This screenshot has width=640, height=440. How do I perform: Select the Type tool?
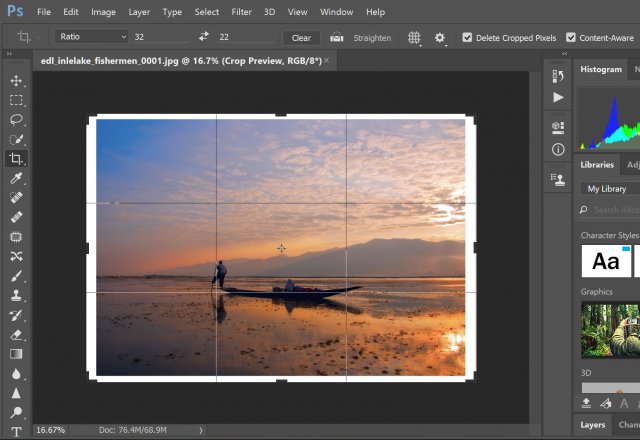(16, 431)
